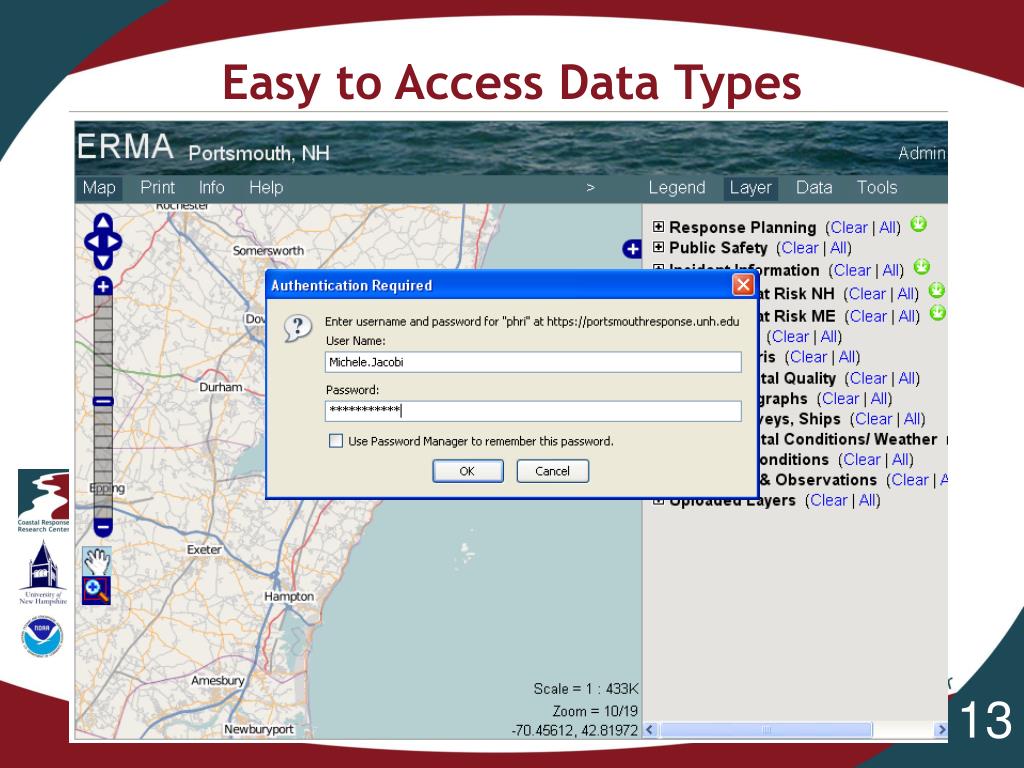Expand the Public Safety layer group

(658, 248)
